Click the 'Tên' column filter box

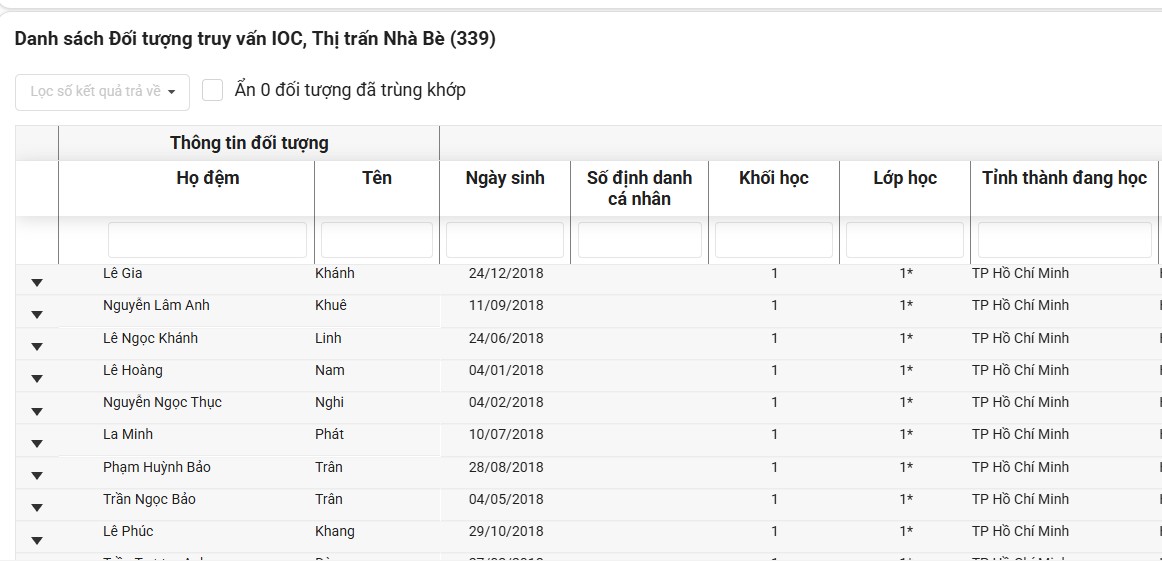coord(377,240)
